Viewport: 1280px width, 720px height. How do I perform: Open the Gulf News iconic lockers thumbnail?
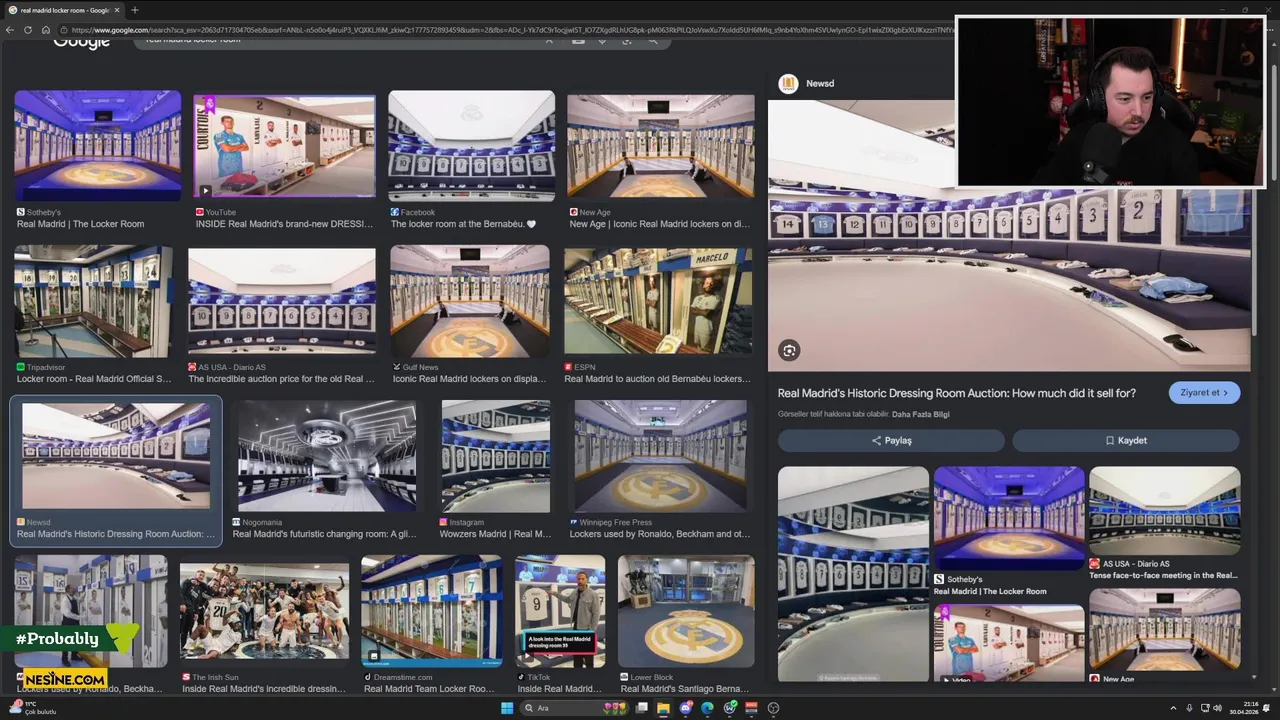click(x=470, y=301)
